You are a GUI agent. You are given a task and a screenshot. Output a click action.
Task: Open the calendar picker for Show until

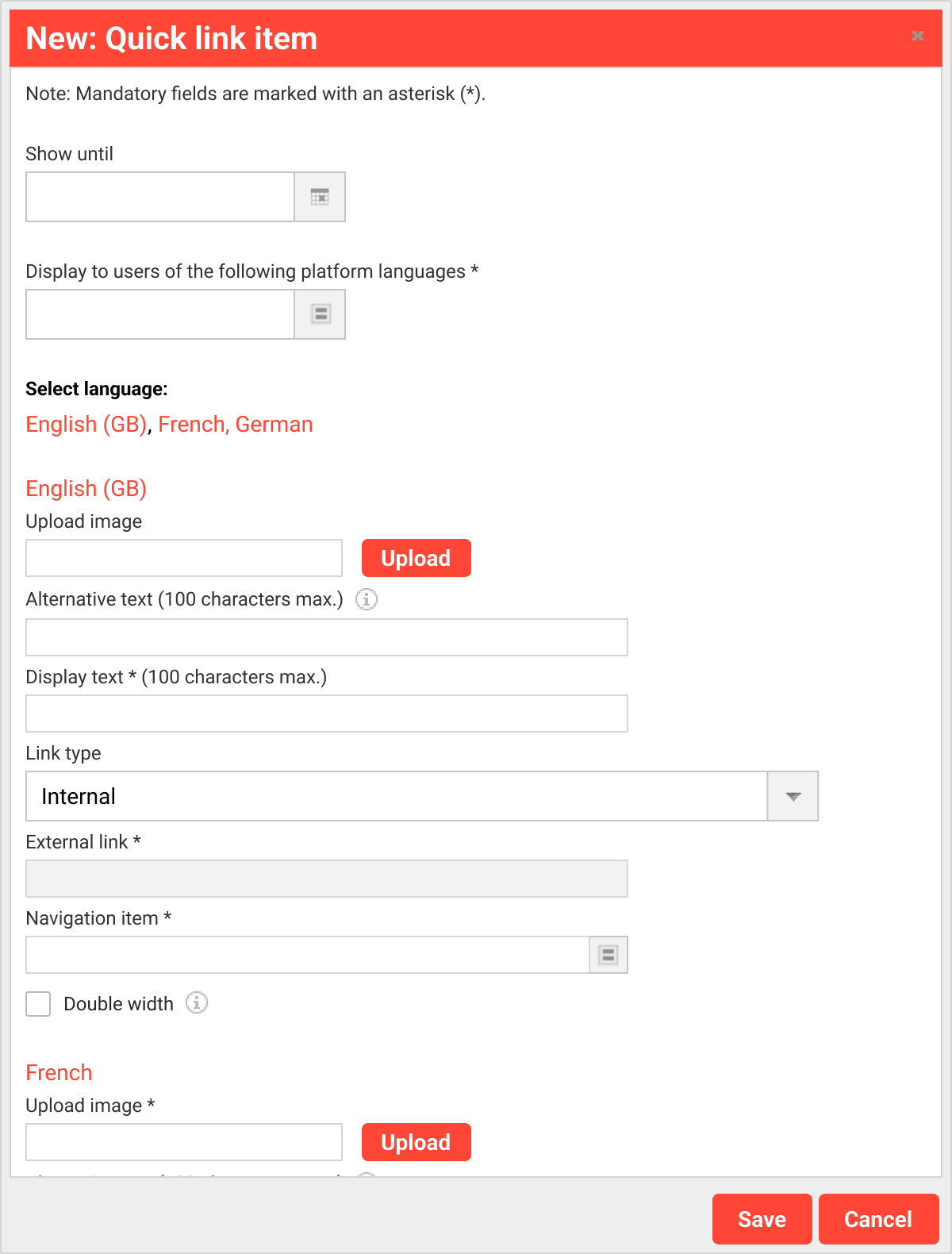point(320,197)
